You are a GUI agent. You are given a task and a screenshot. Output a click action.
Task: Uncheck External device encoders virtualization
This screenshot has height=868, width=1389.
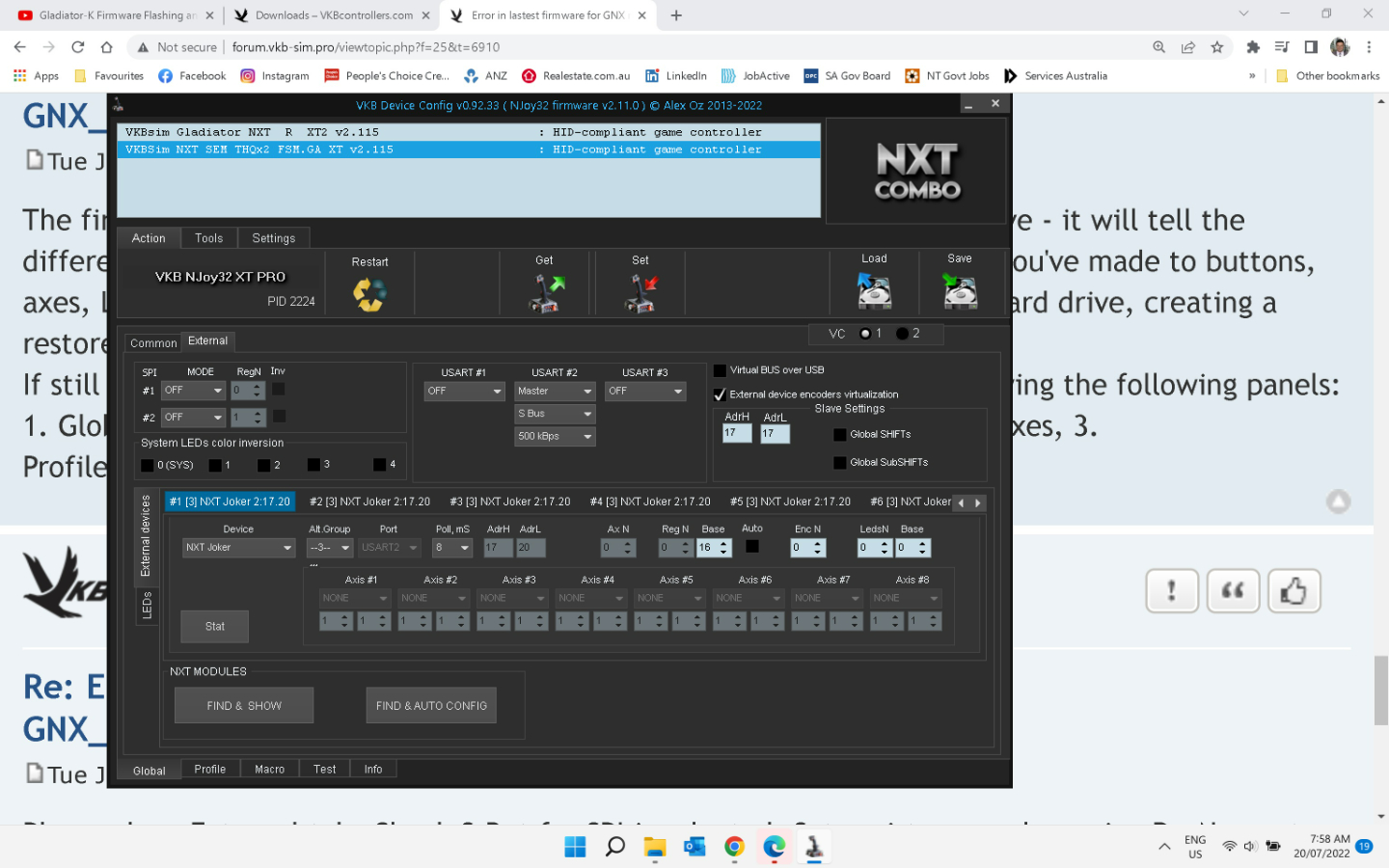(x=720, y=394)
